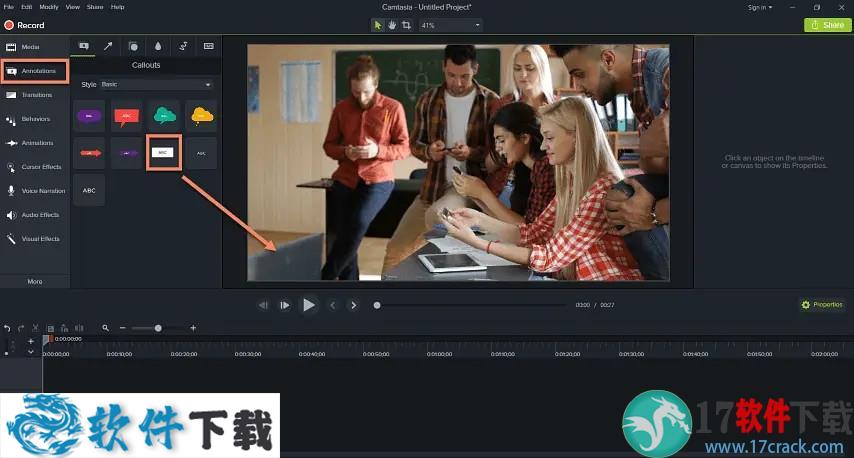Open the File menu
This screenshot has height=458, width=854.
tap(9, 7)
